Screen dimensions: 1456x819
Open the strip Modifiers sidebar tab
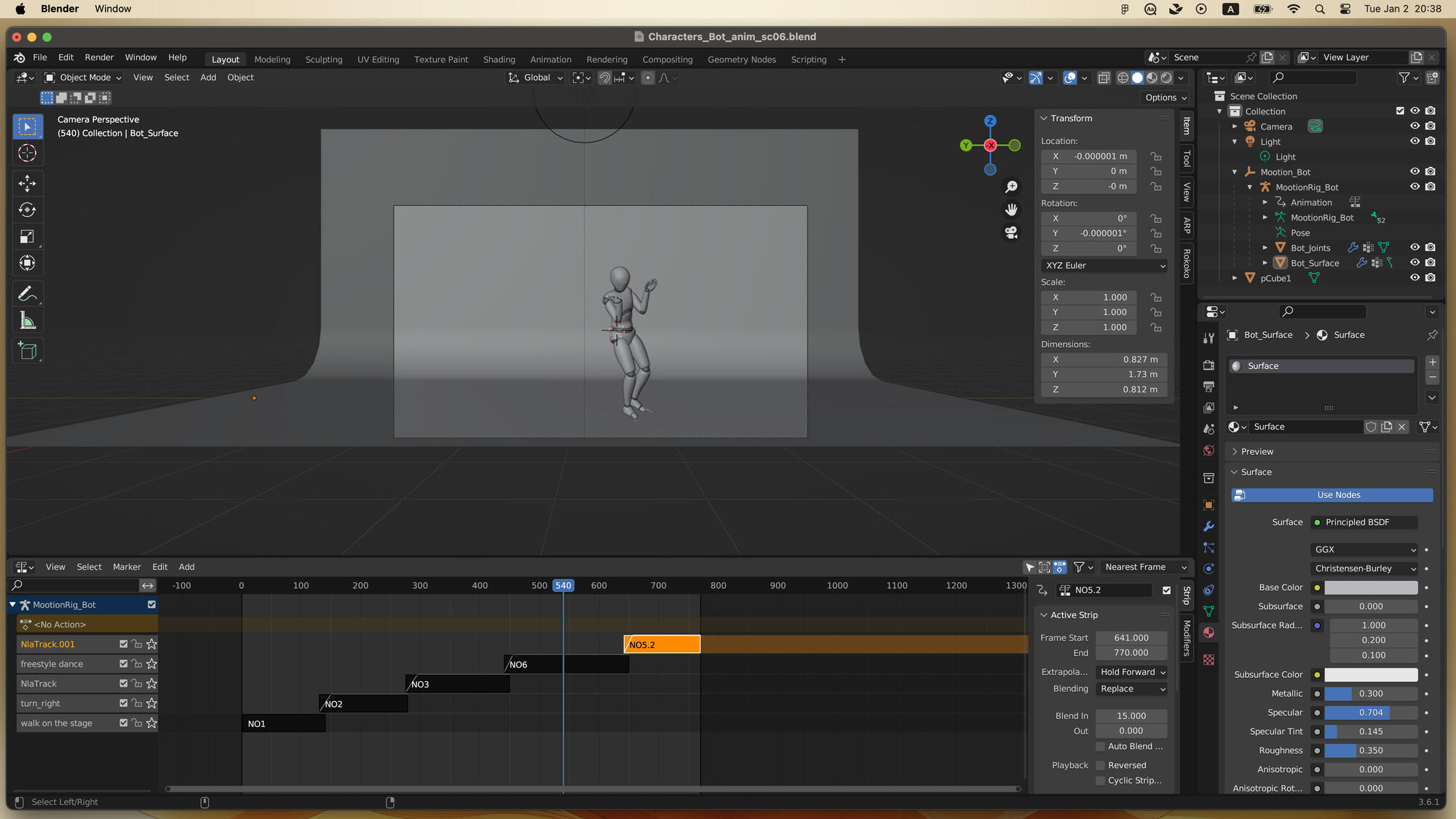pyautogui.click(x=1187, y=638)
